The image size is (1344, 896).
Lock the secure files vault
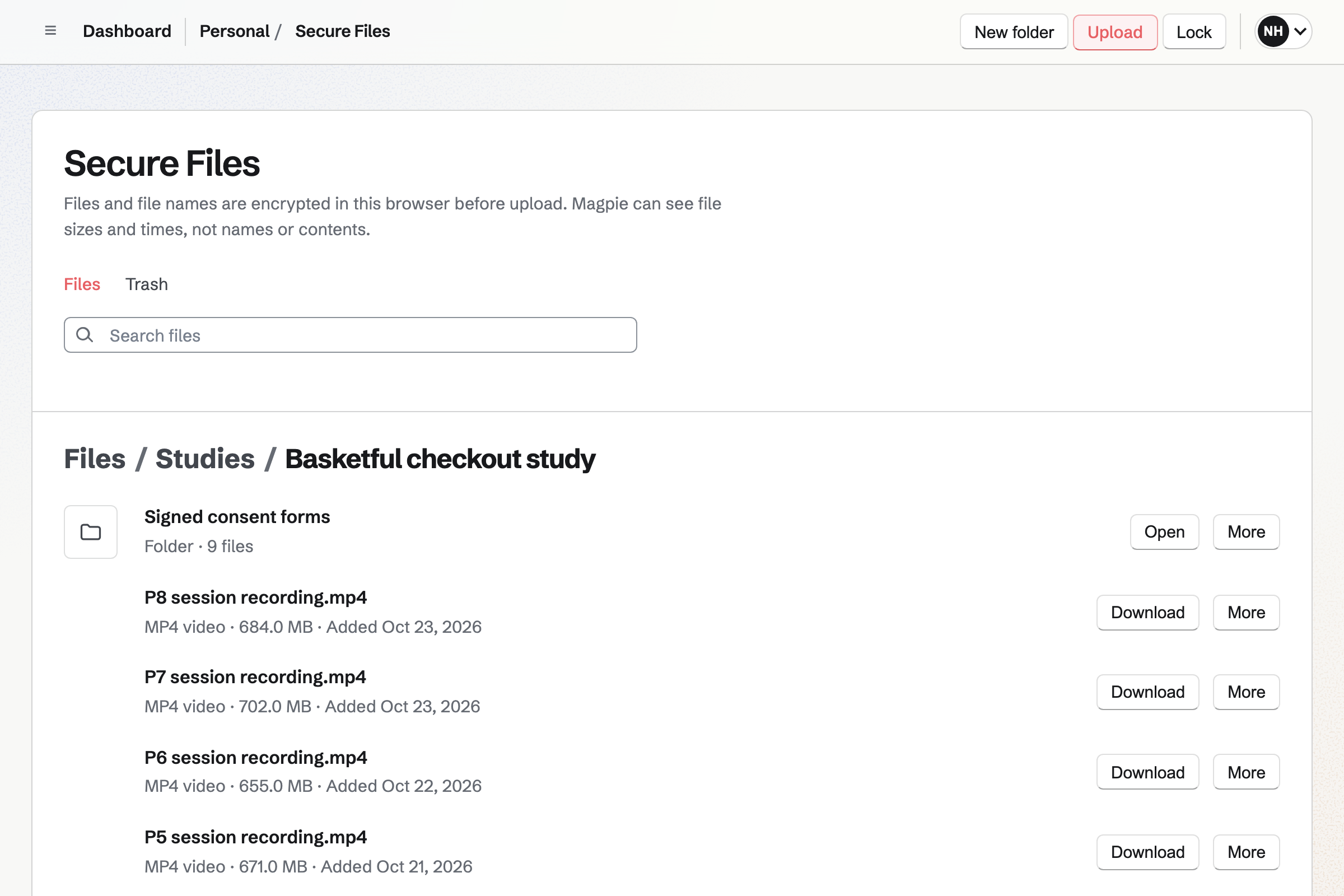click(x=1194, y=32)
